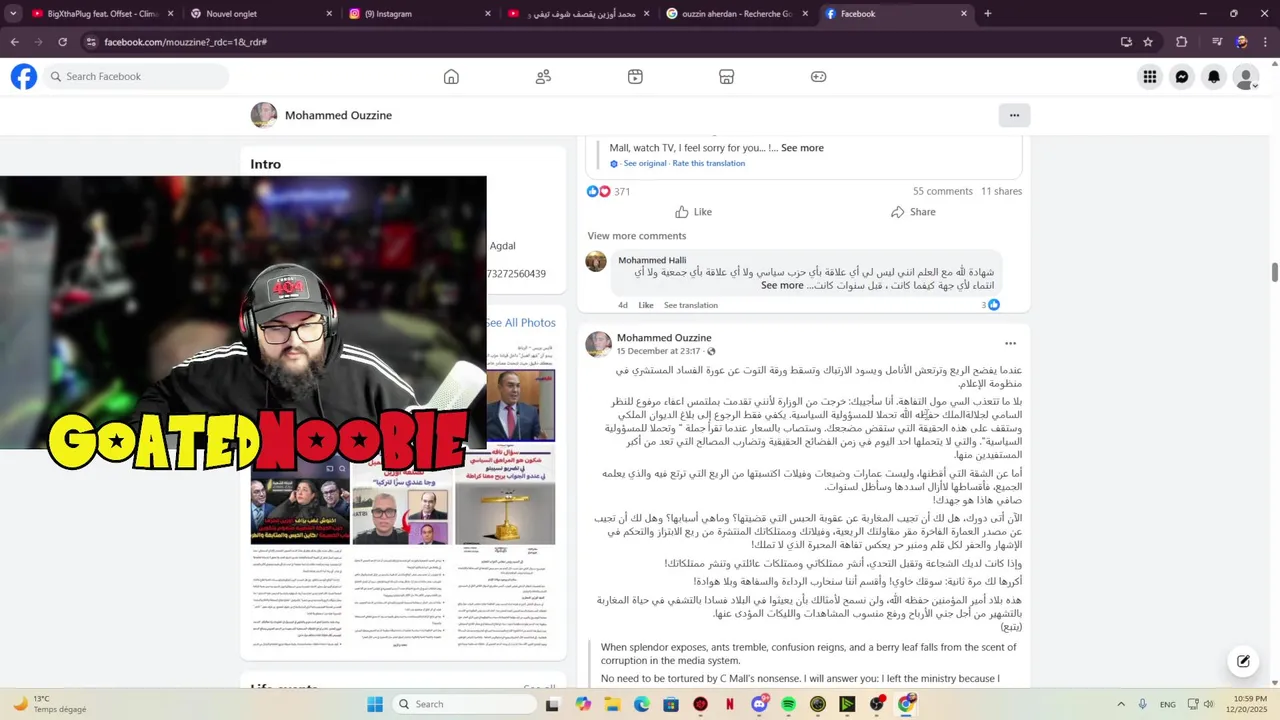Screen dimensions: 1280x720
Task: Reload the page
Action: tap(62, 42)
